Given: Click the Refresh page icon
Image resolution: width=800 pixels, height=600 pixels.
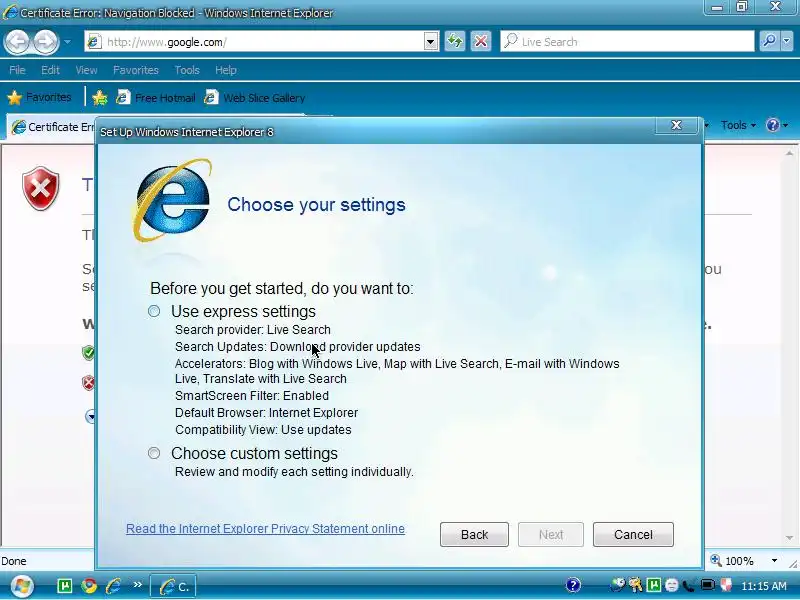Looking at the screenshot, I should [454, 41].
